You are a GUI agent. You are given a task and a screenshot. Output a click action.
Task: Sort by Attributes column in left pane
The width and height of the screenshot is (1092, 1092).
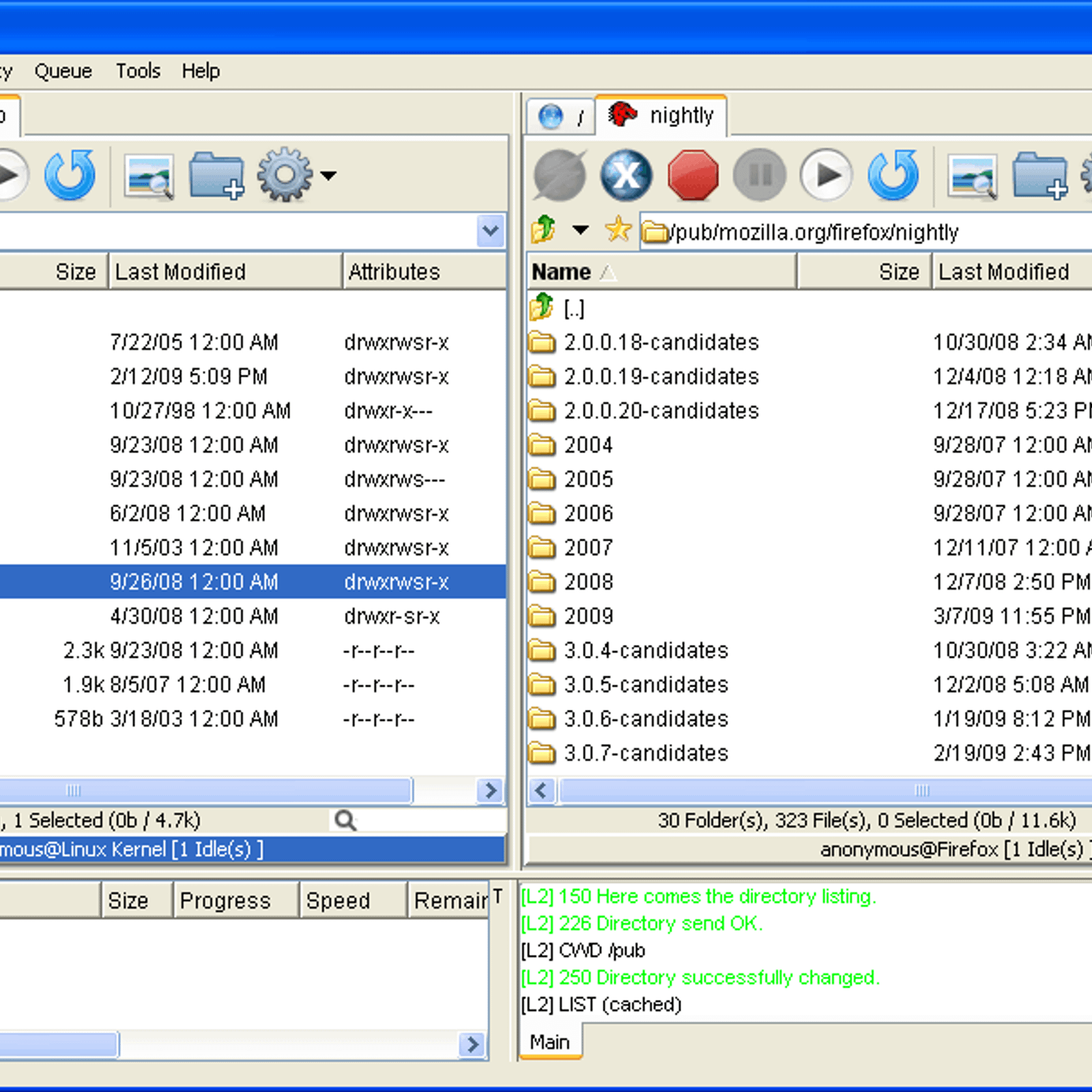click(x=425, y=272)
